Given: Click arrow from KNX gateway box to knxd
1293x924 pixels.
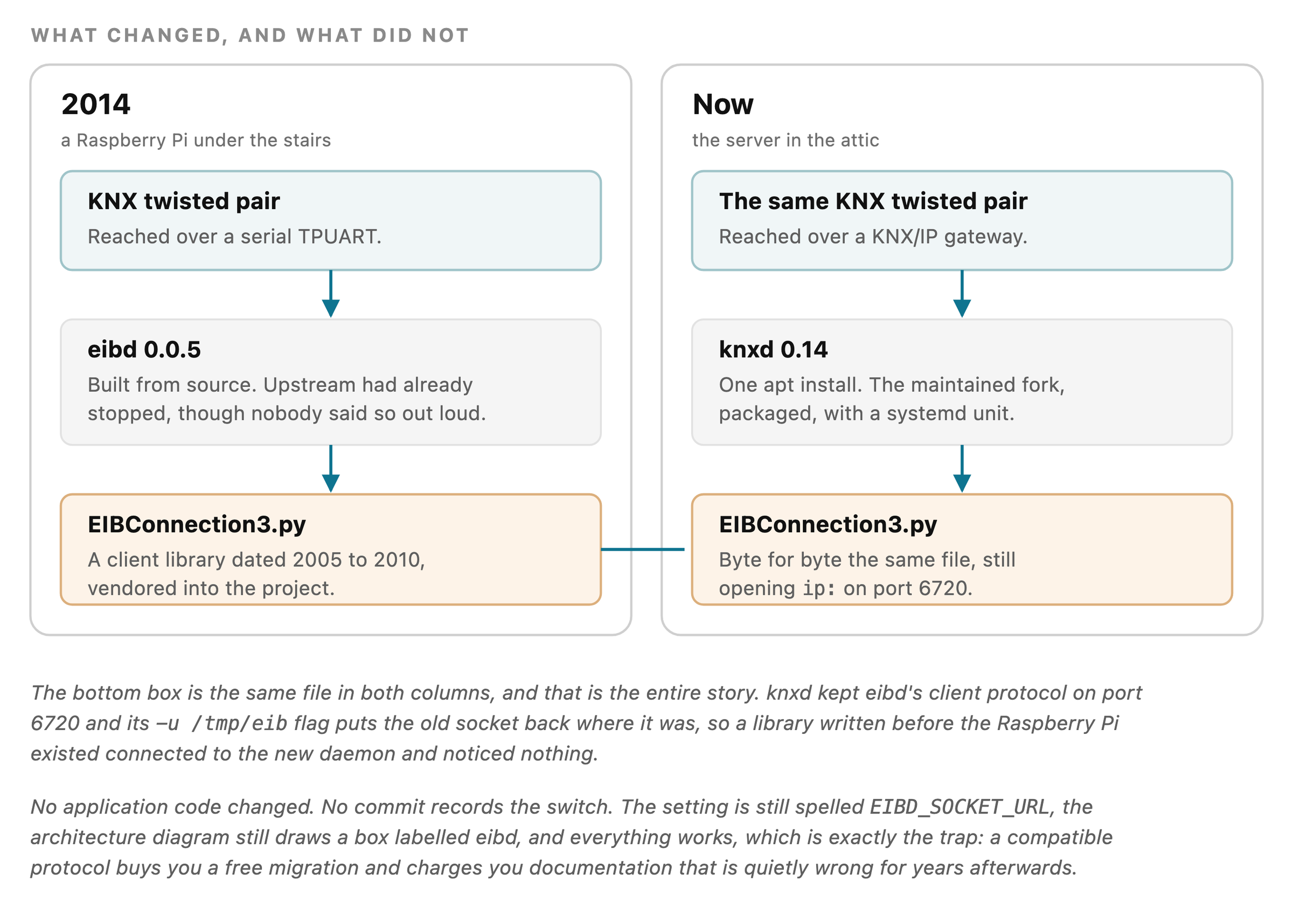Looking at the screenshot, I should (x=961, y=294).
